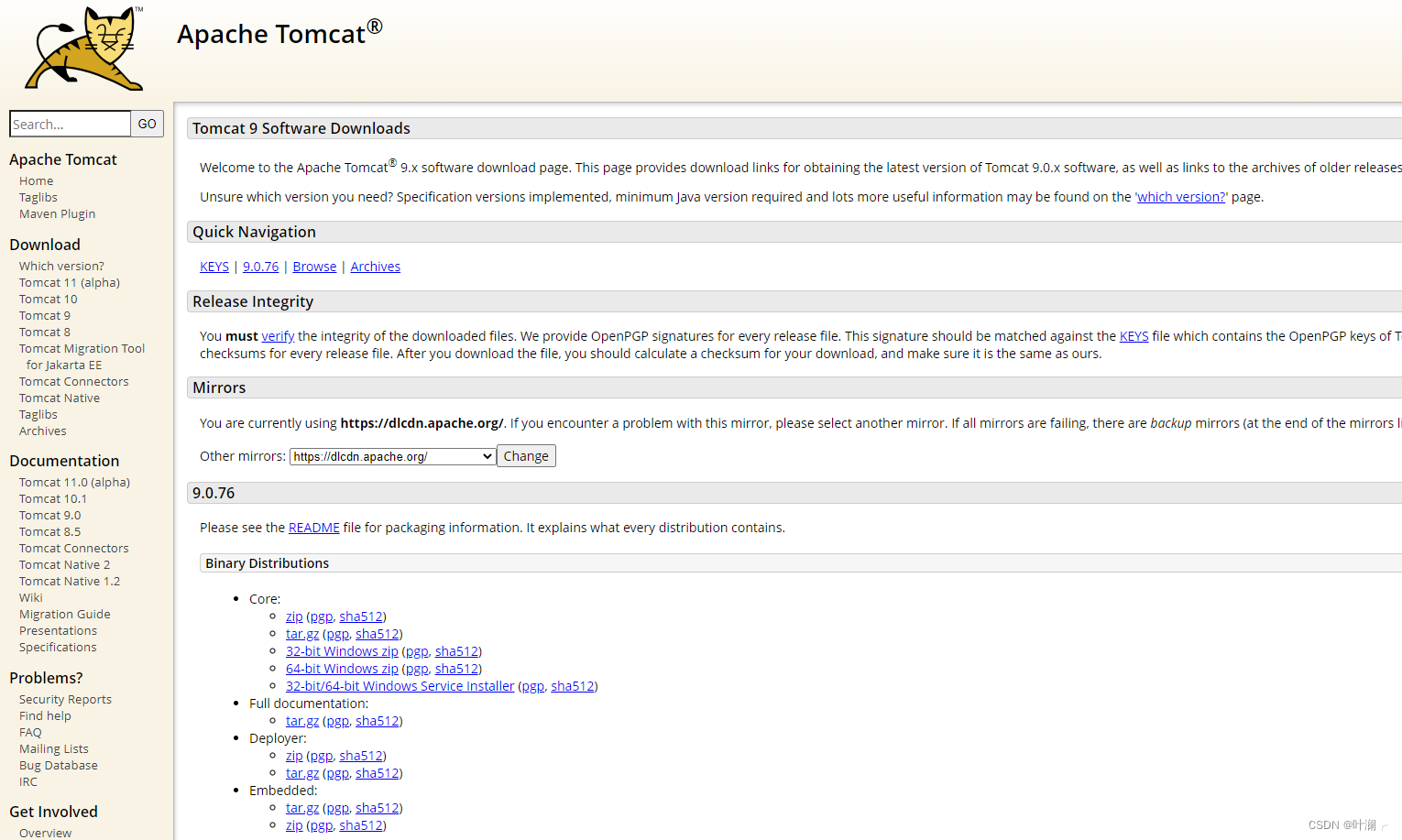Open the Archives link under Quick Navigation
The width and height of the screenshot is (1402, 840).
[x=375, y=266]
